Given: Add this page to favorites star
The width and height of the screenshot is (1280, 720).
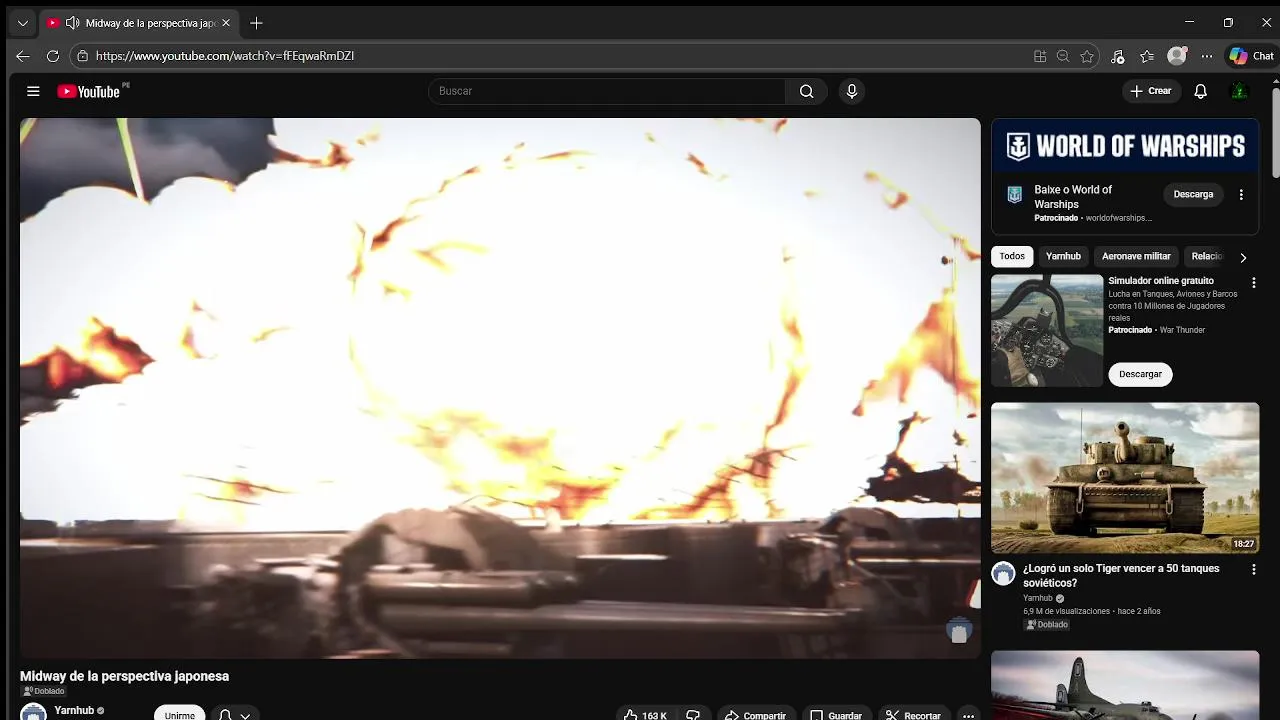Looking at the screenshot, I should (1087, 56).
